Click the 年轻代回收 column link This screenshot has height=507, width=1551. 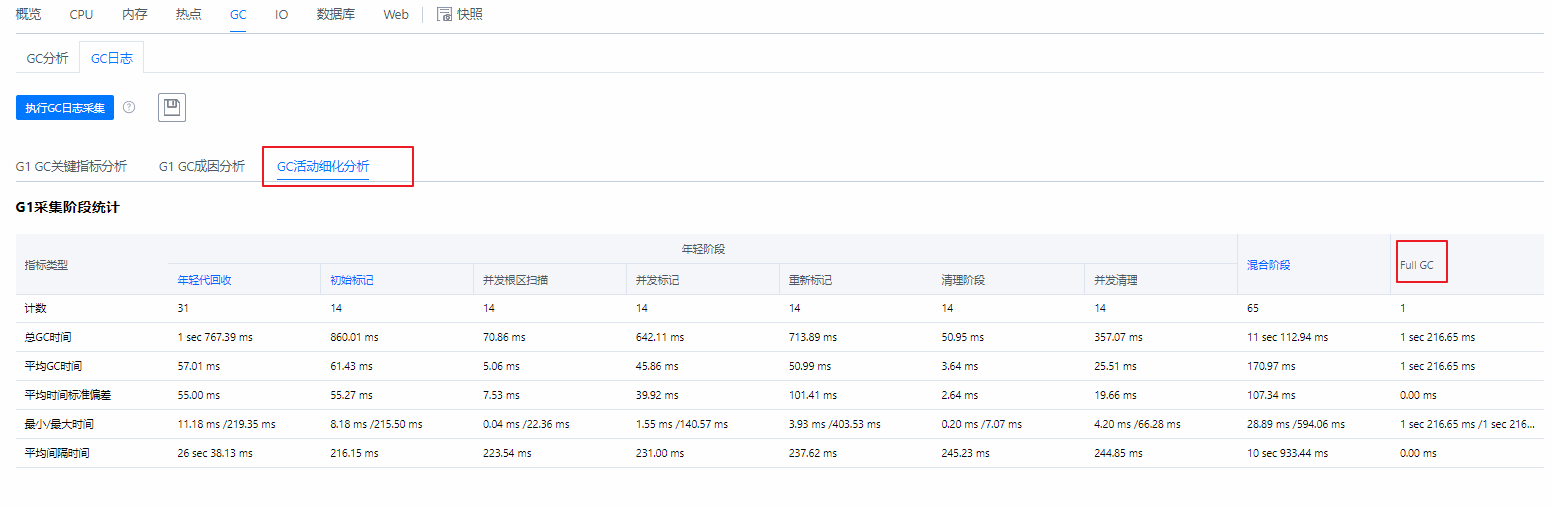[x=205, y=280]
